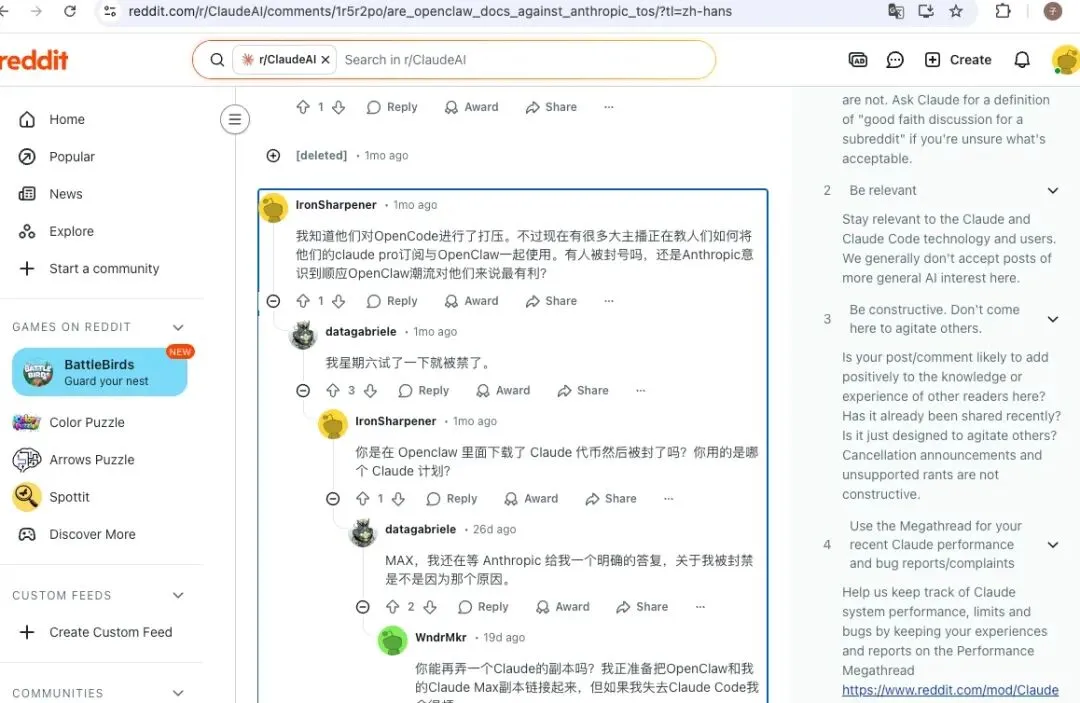
Task: Open site info icon in address bar
Action: [110, 11]
